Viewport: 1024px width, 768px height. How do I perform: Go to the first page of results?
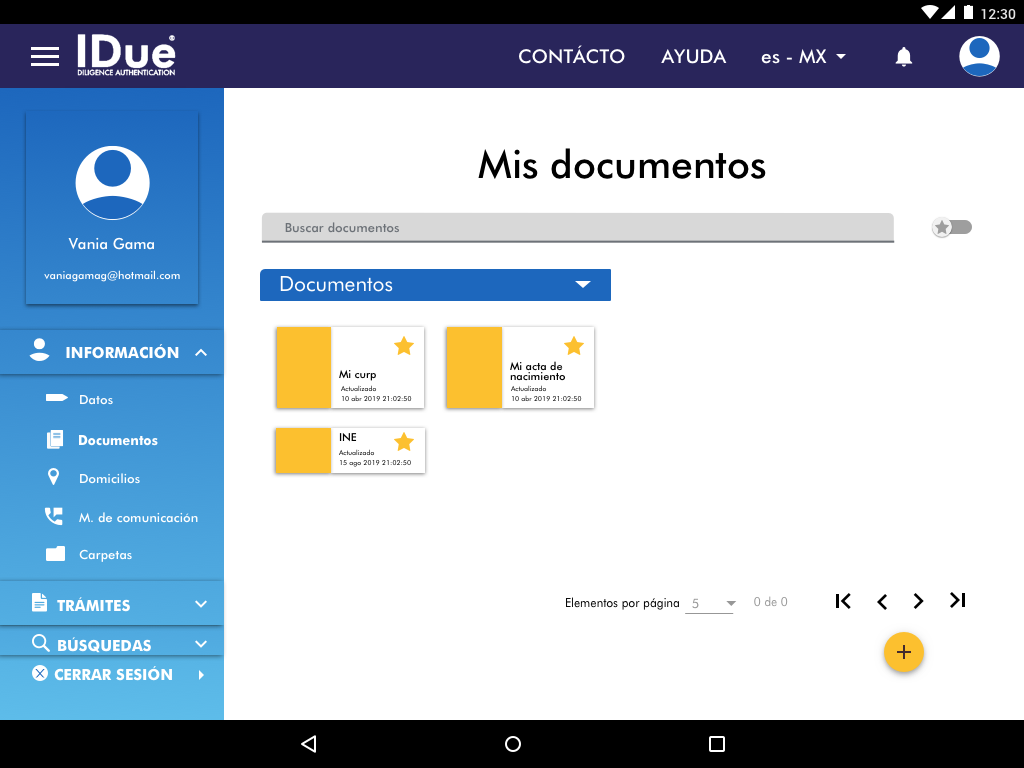843,601
